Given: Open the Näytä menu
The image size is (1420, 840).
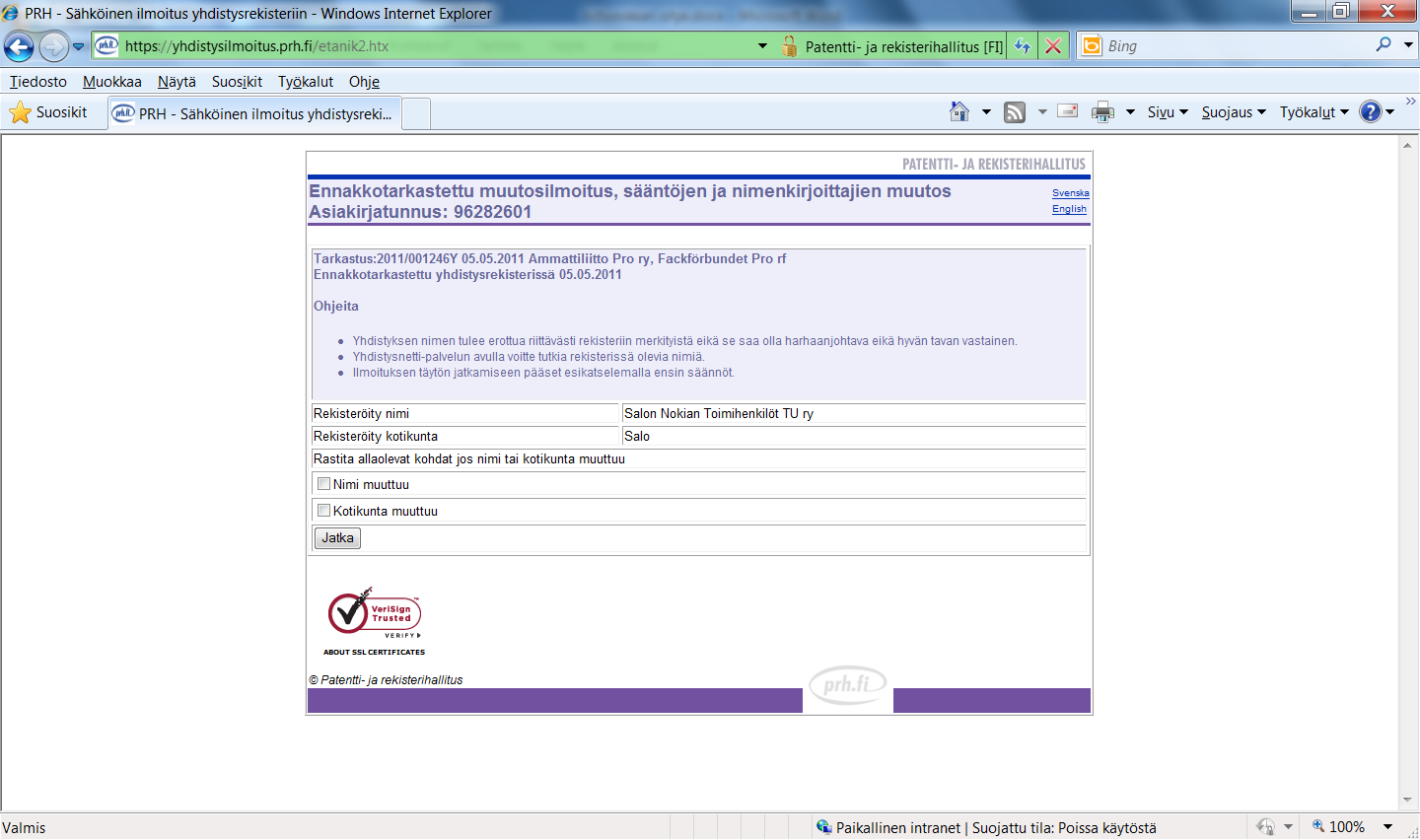Looking at the screenshot, I should tap(177, 82).
